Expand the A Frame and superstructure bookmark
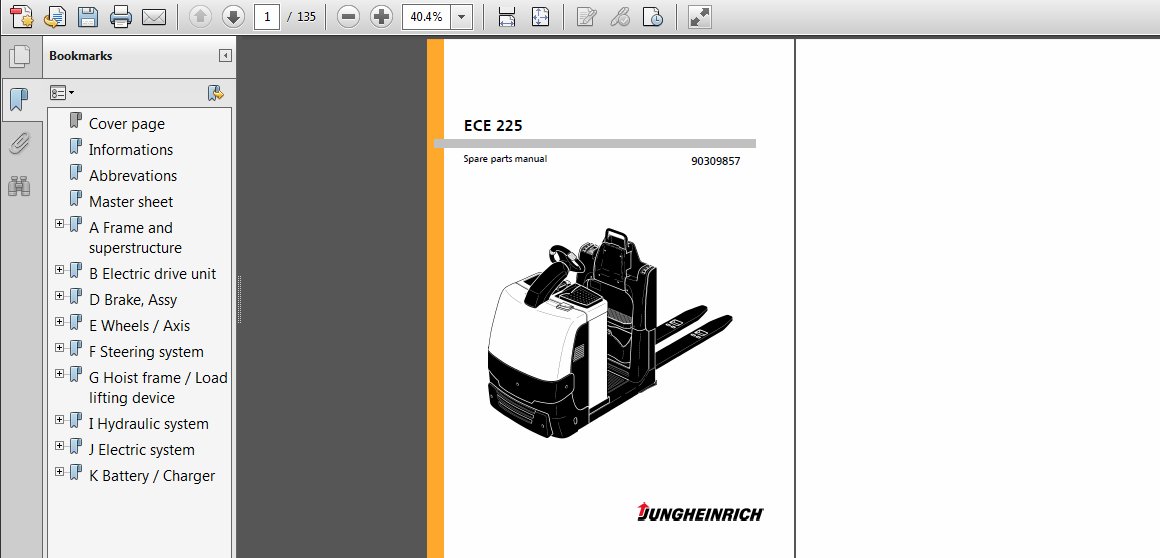The height and width of the screenshot is (558, 1160). point(60,223)
